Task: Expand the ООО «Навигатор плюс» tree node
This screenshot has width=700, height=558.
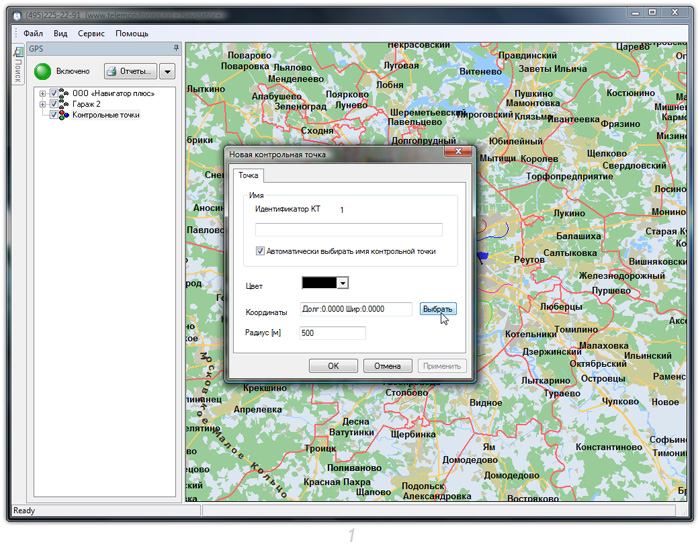Action: (42, 94)
